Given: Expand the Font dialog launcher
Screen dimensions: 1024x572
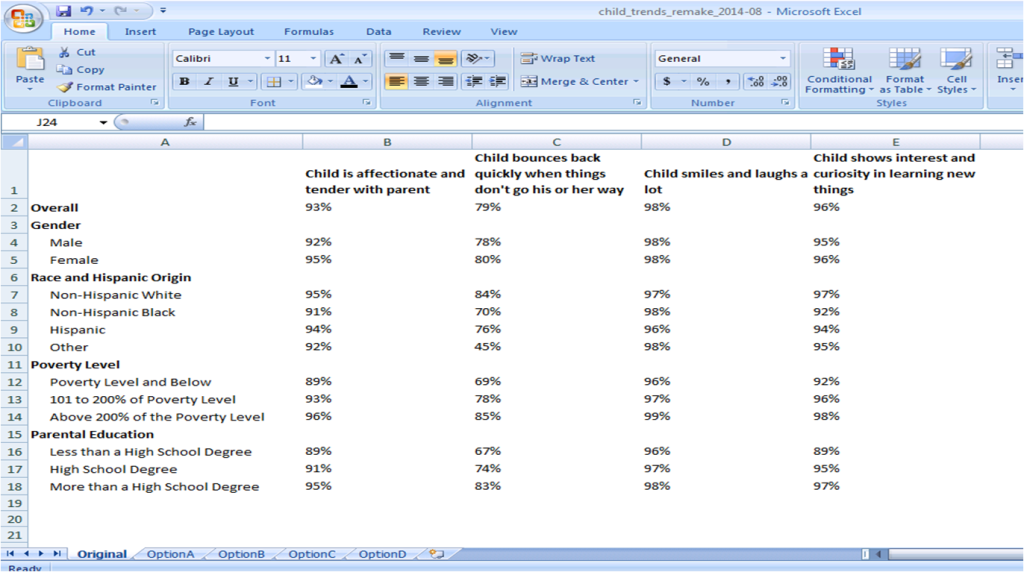Looking at the screenshot, I should [x=366, y=103].
